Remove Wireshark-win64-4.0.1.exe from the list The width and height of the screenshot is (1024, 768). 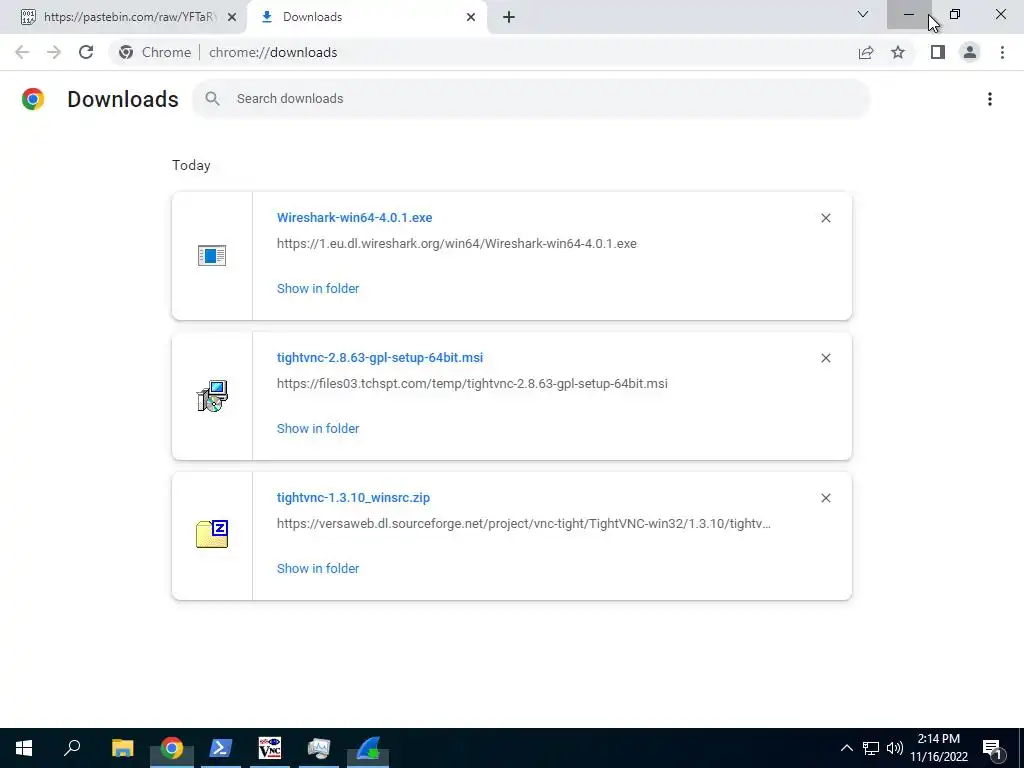[x=825, y=218]
